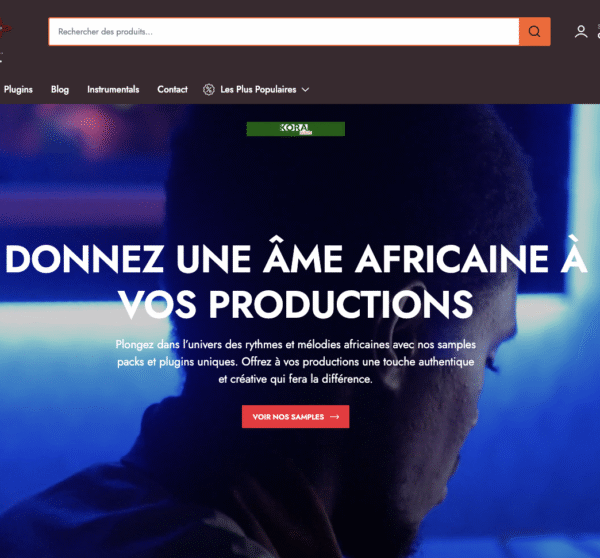Focus the Rechercher des produits search field
This screenshot has width=600, height=558.
[284, 31]
